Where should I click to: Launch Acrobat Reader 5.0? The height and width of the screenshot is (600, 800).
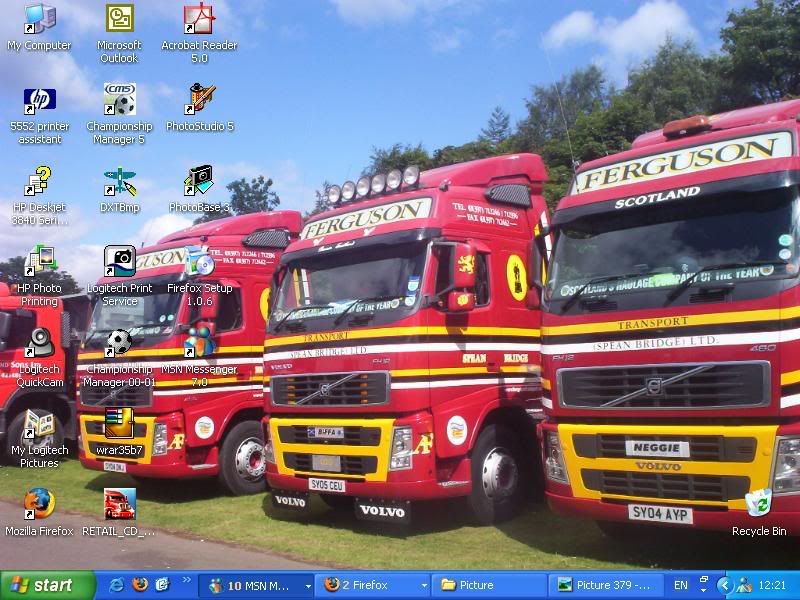(x=196, y=22)
